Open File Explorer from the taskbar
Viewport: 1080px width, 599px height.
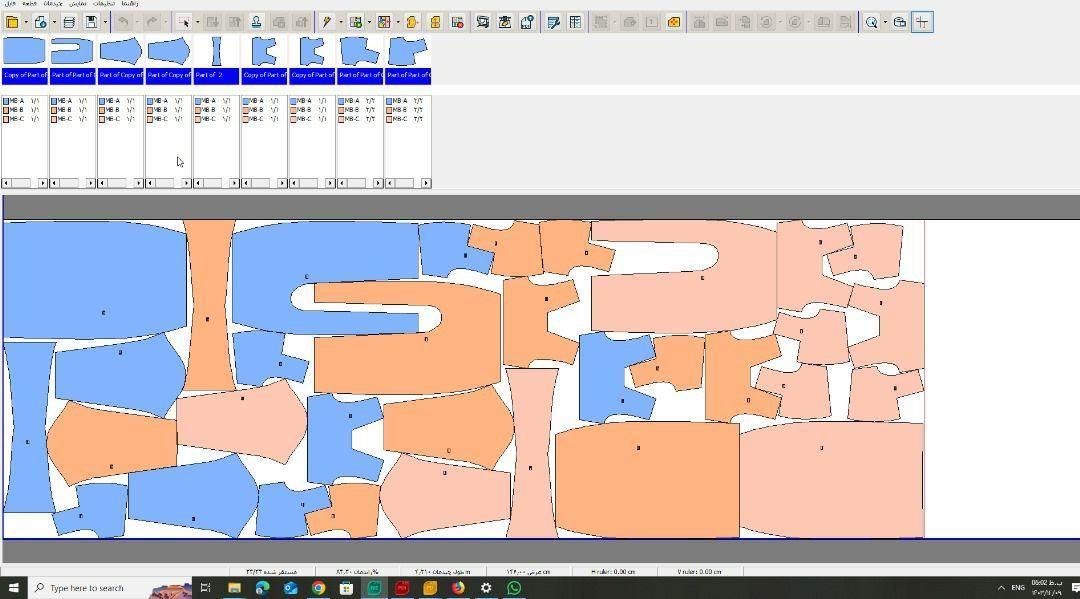pos(234,588)
